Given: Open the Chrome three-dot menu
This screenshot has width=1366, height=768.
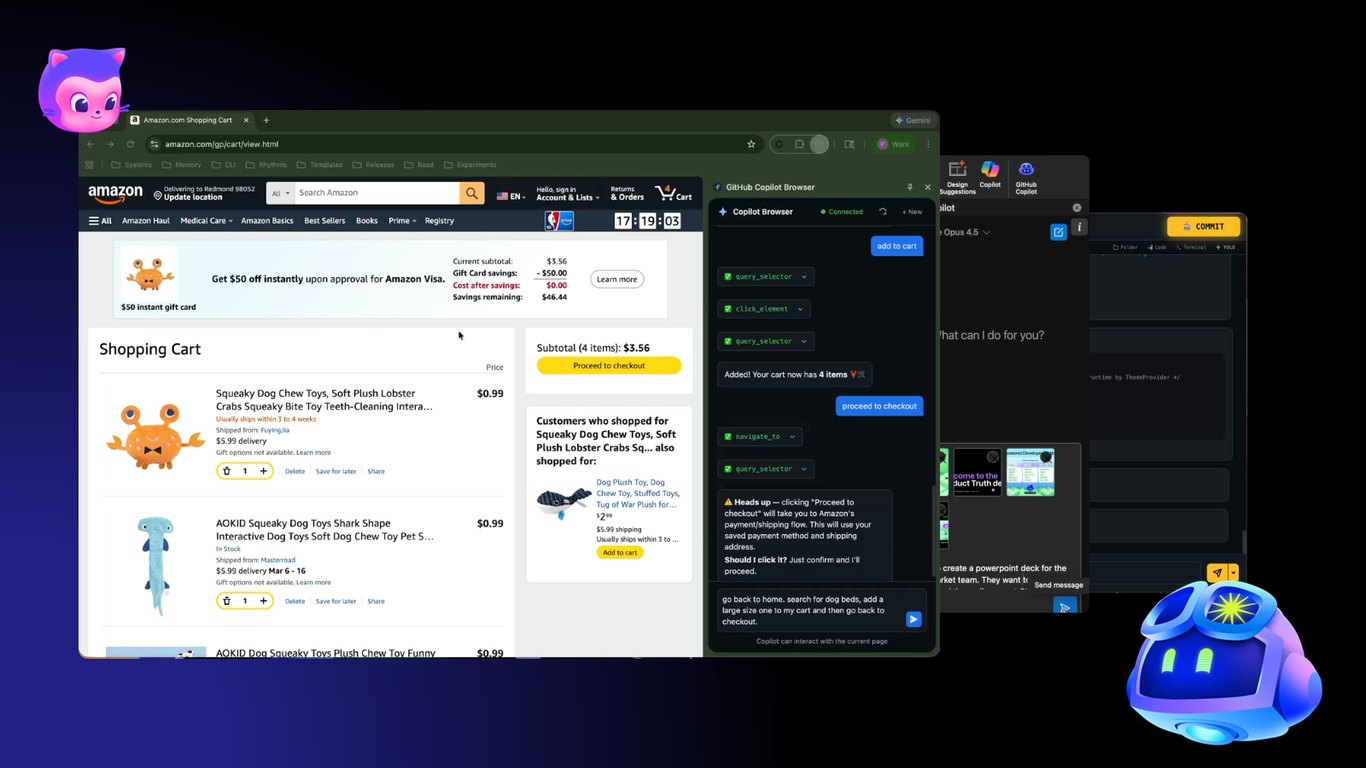Looking at the screenshot, I should click(x=928, y=144).
